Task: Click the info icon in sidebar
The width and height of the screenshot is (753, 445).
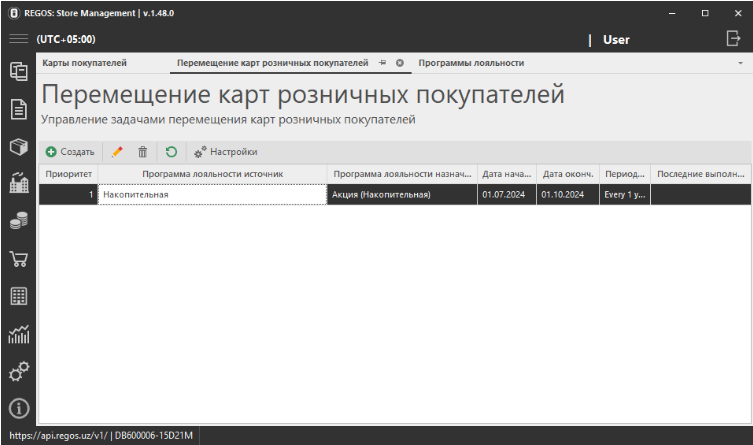Action: 18,408
